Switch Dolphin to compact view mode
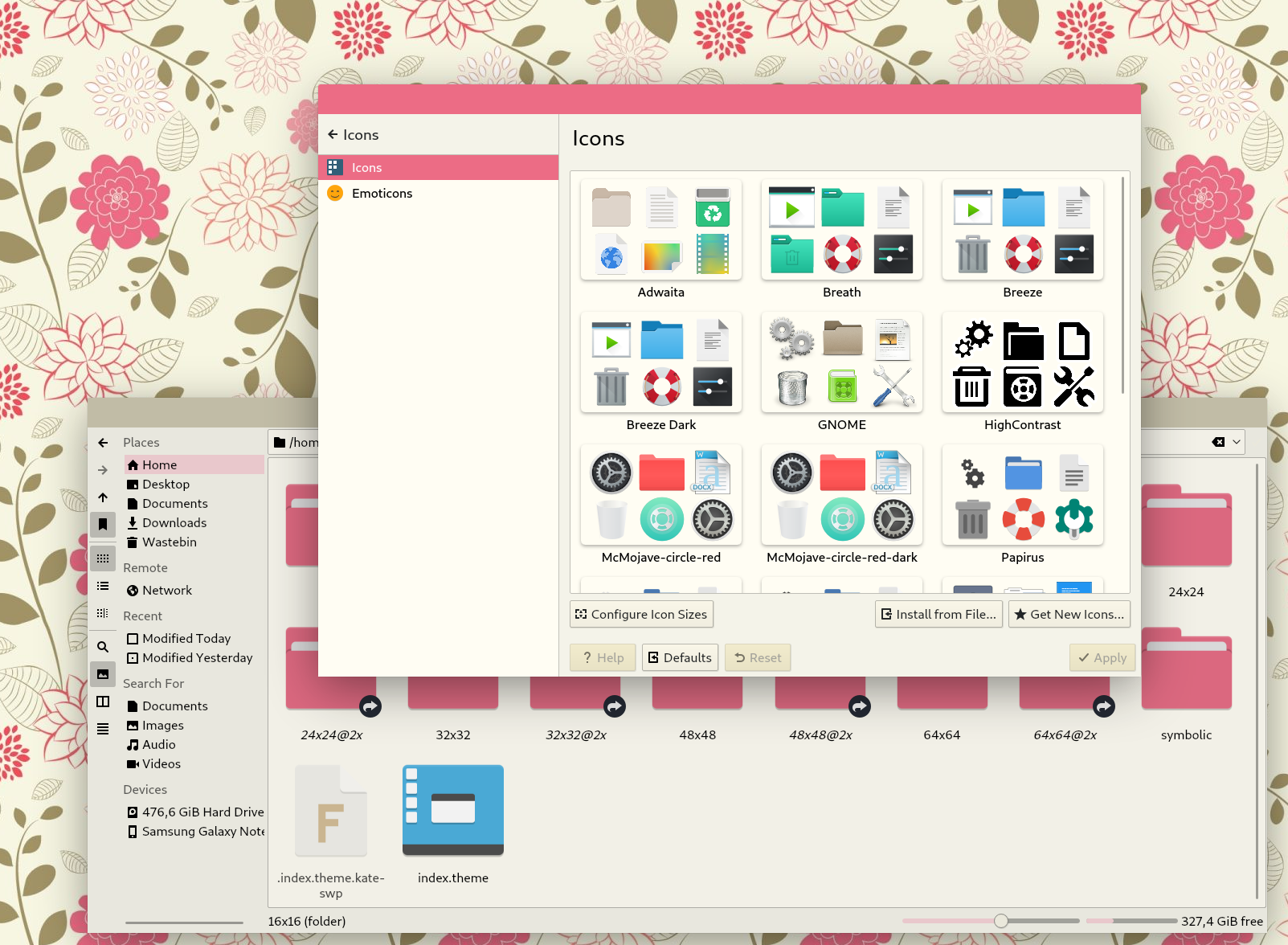This screenshot has height=945, width=1288. tap(103, 586)
